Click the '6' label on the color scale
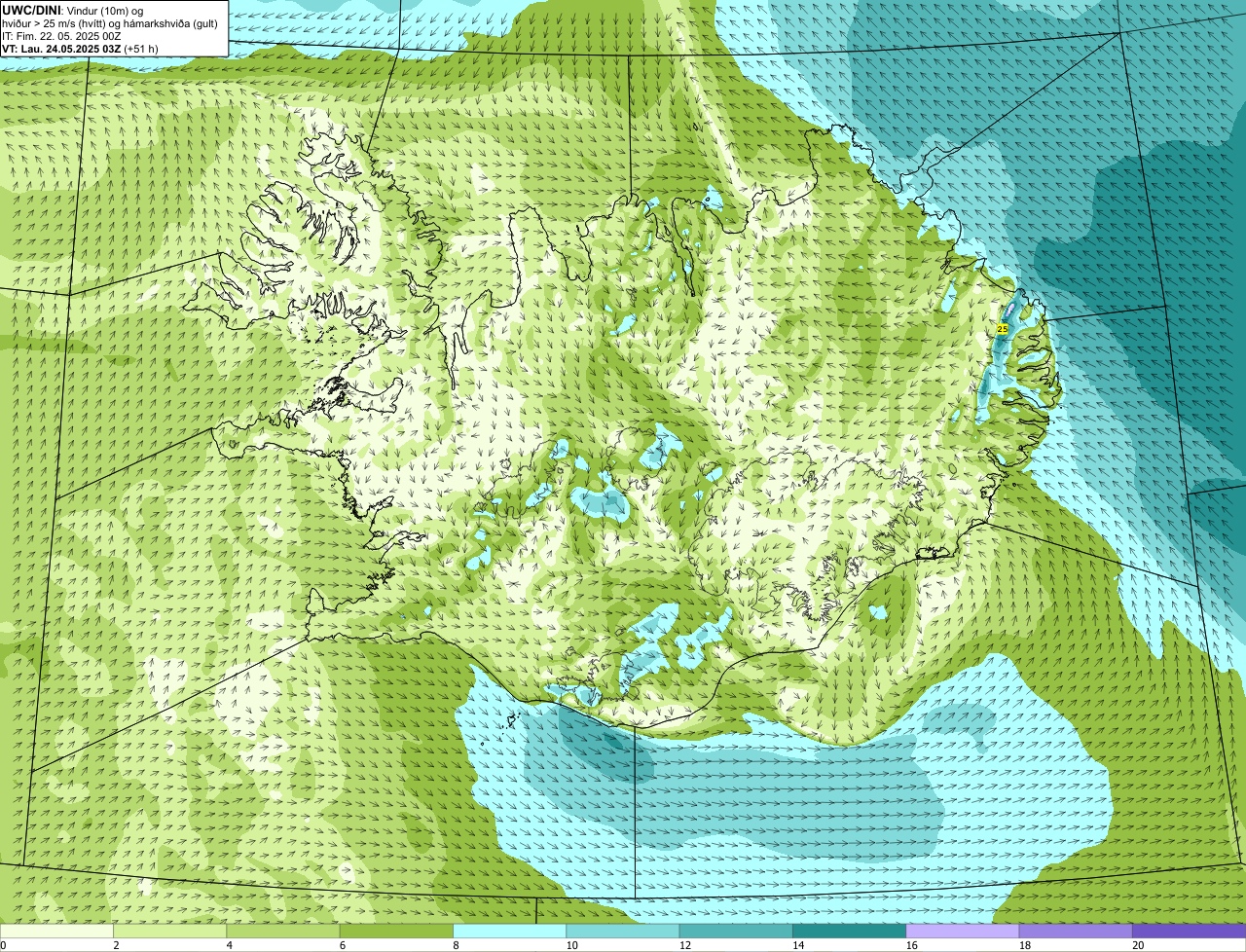The width and height of the screenshot is (1246, 952). click(342, 945)
